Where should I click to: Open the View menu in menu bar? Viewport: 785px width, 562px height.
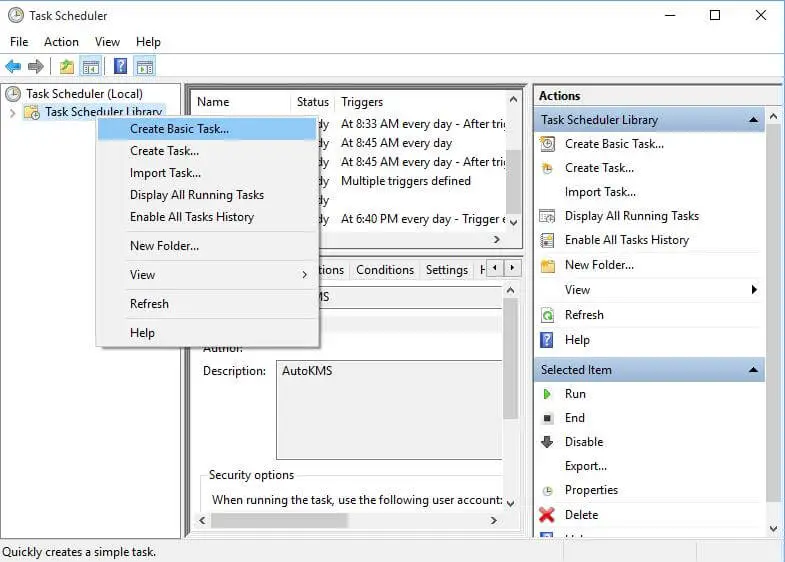[107, 42]
